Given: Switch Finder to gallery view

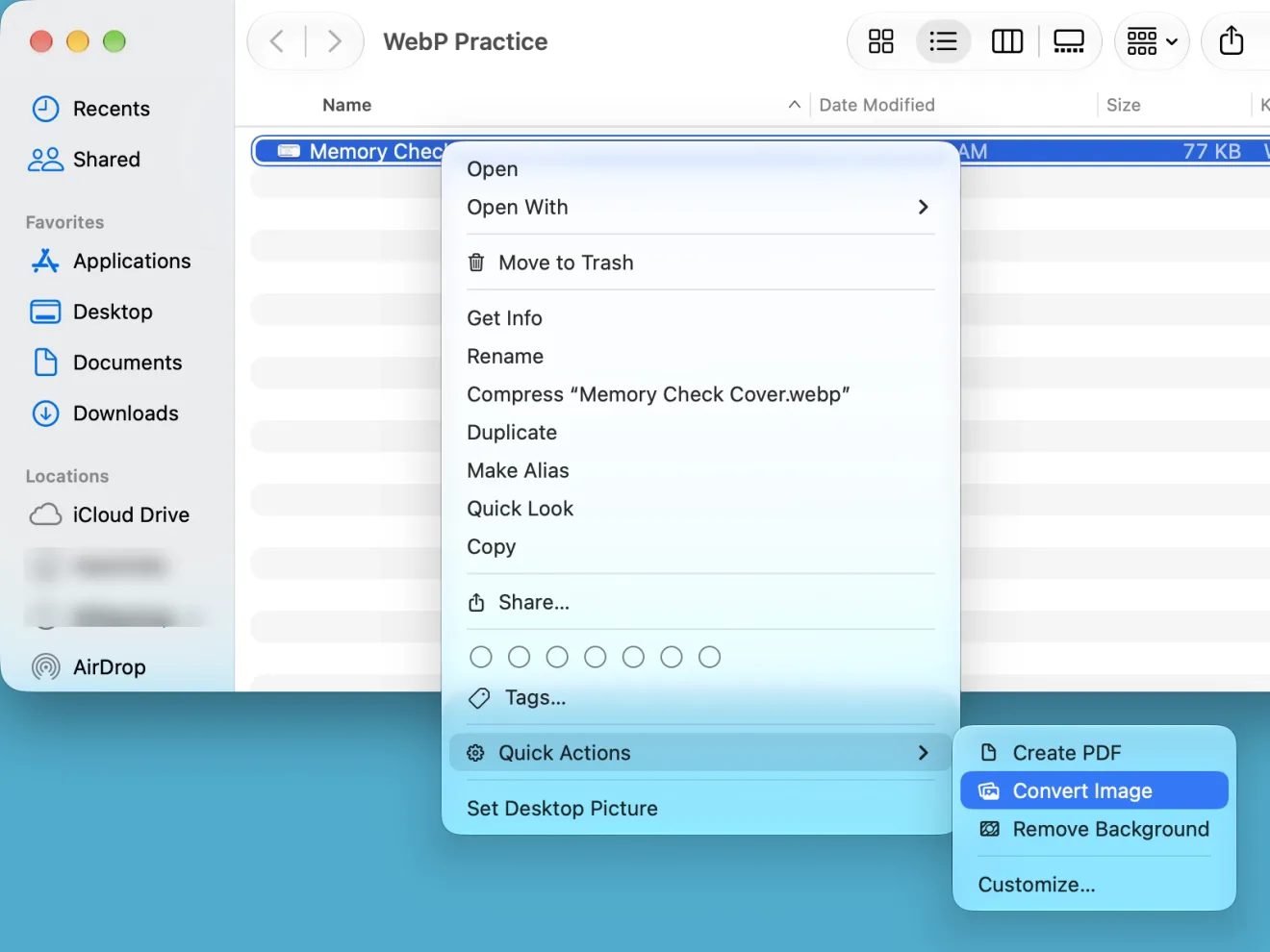Looking at the screenshot, I should (1069, 41).
